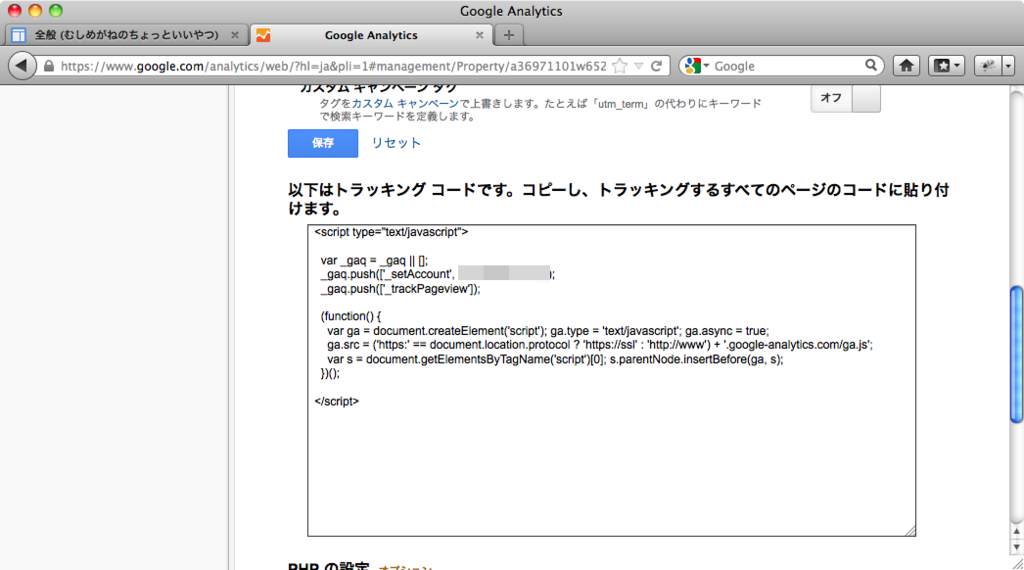
Task: Open the URL history dropdown arrow
Action: coord(639,66)
